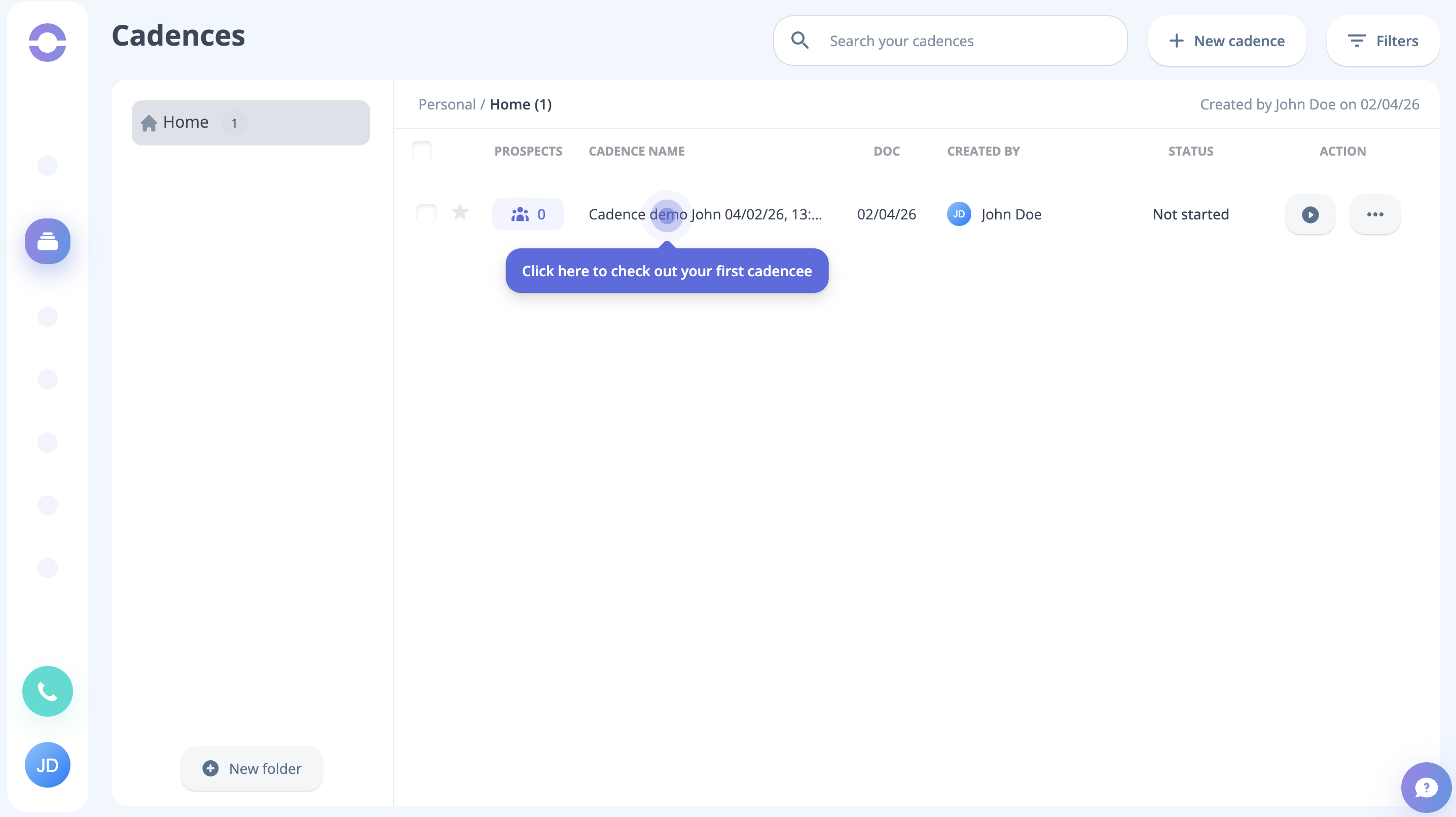Click the play button to start the cadence
The width and height of the screenshot is (1456, 817).
[x=1309, y=214]
